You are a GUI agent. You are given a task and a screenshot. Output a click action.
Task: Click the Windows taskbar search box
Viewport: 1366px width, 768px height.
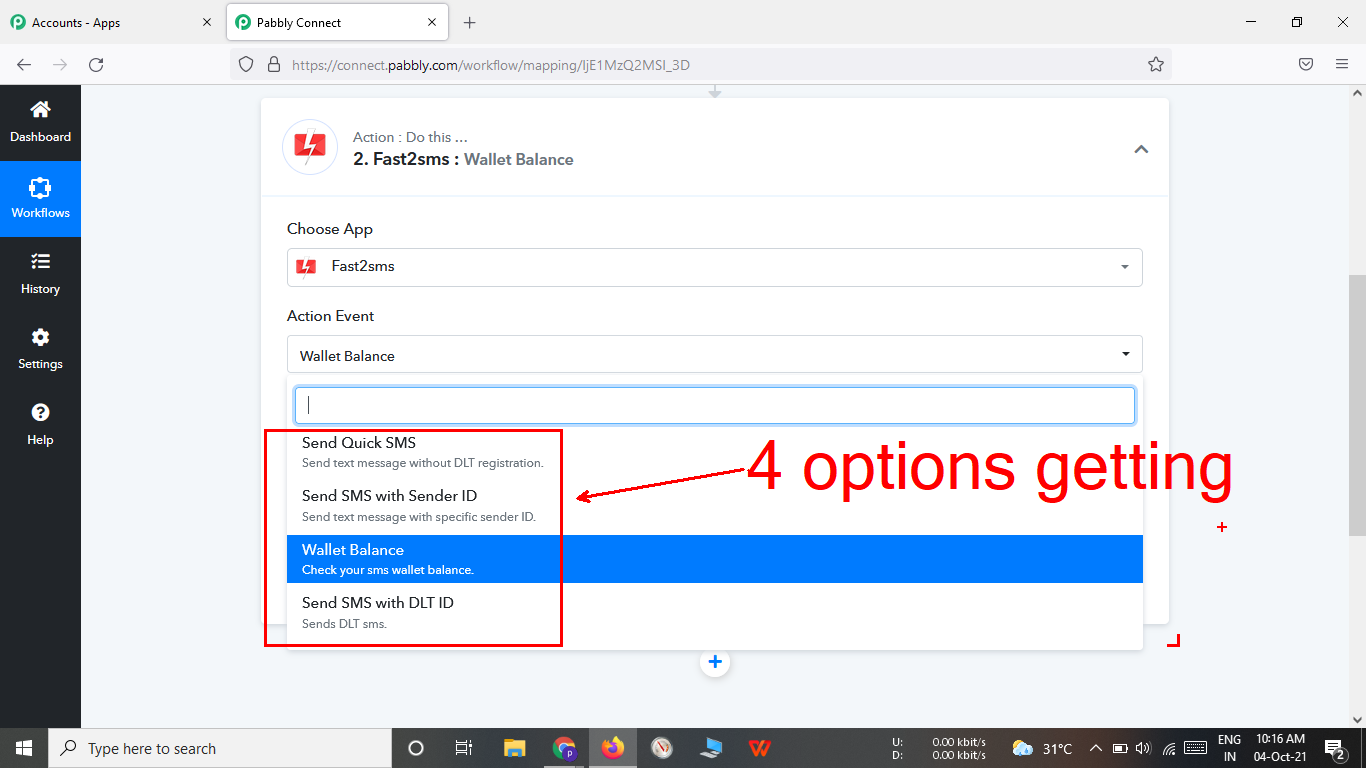click(x=220, y=748)
